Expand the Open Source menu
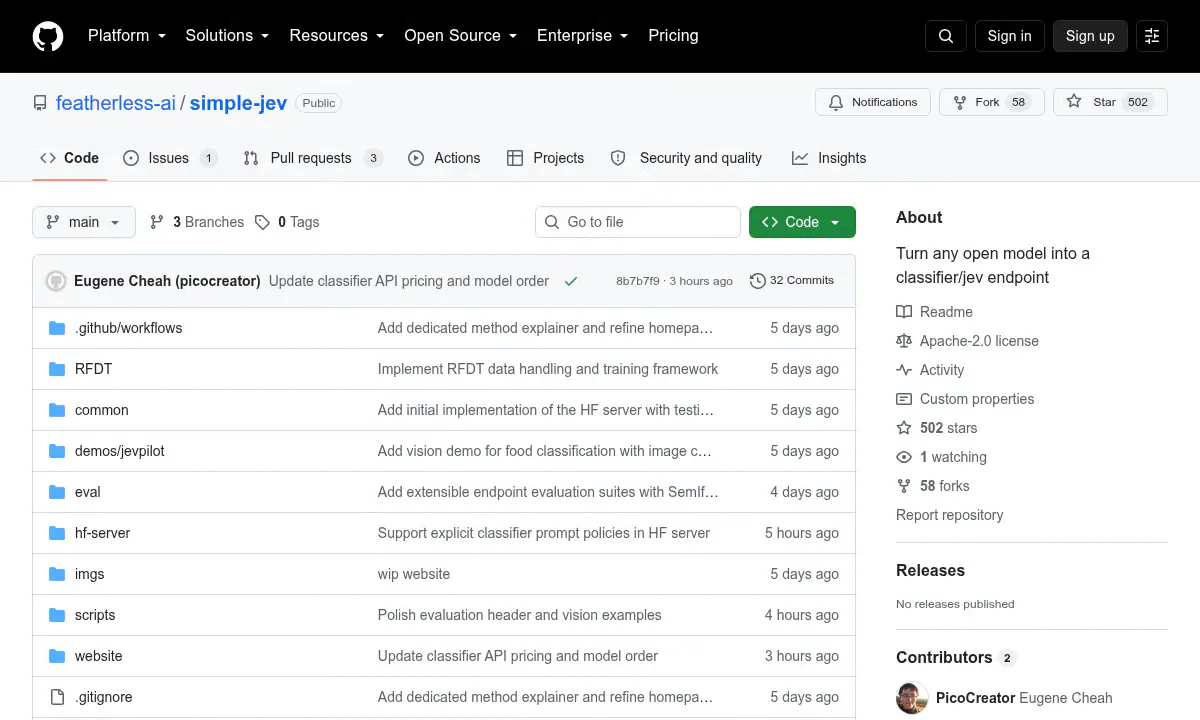The image size is (1200, 720). 460,36
